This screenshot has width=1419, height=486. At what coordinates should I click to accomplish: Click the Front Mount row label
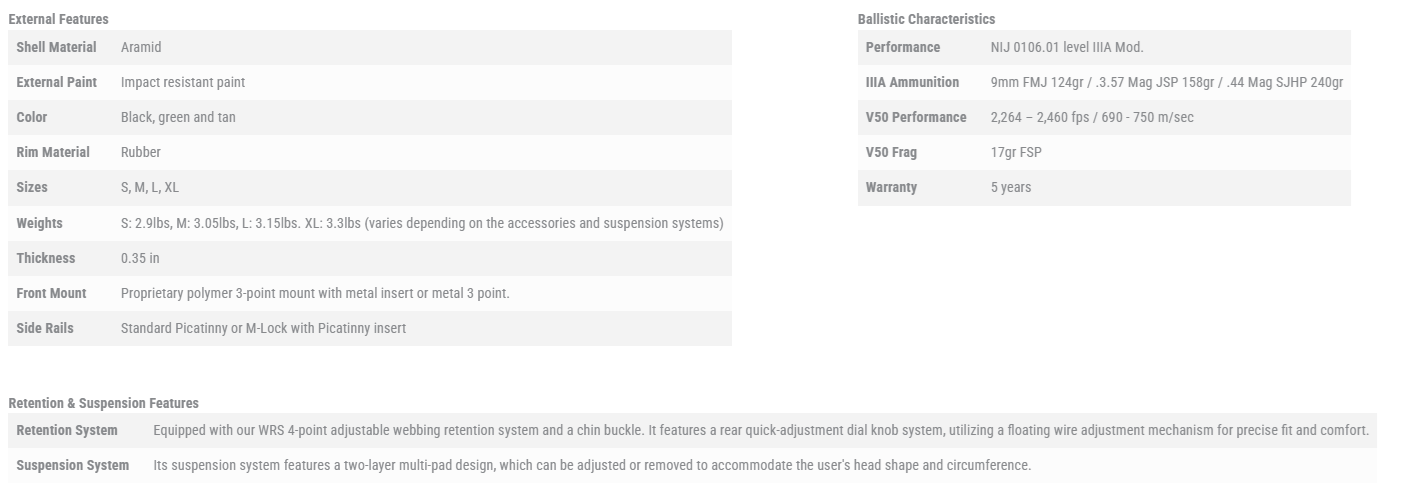click(x=51, y=293)
